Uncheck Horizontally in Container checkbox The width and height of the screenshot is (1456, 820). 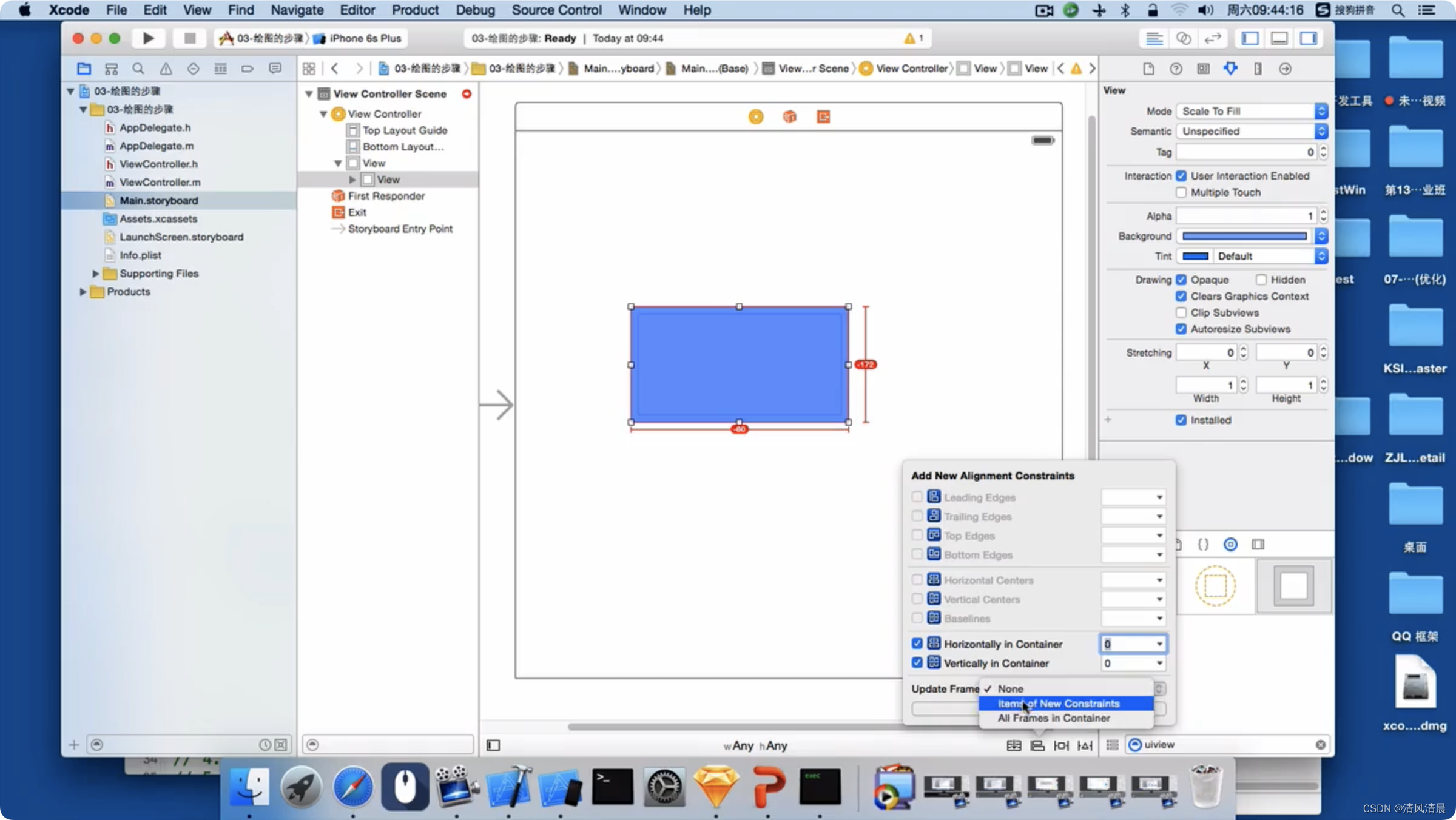917,644
